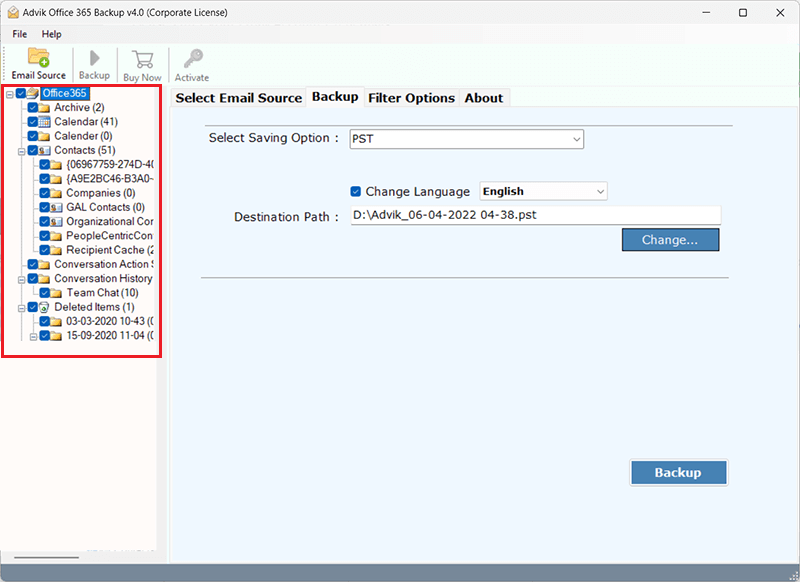Click the Companies (0) folder icon
This screenshot has height=582, width=800.
pos(56,193)
